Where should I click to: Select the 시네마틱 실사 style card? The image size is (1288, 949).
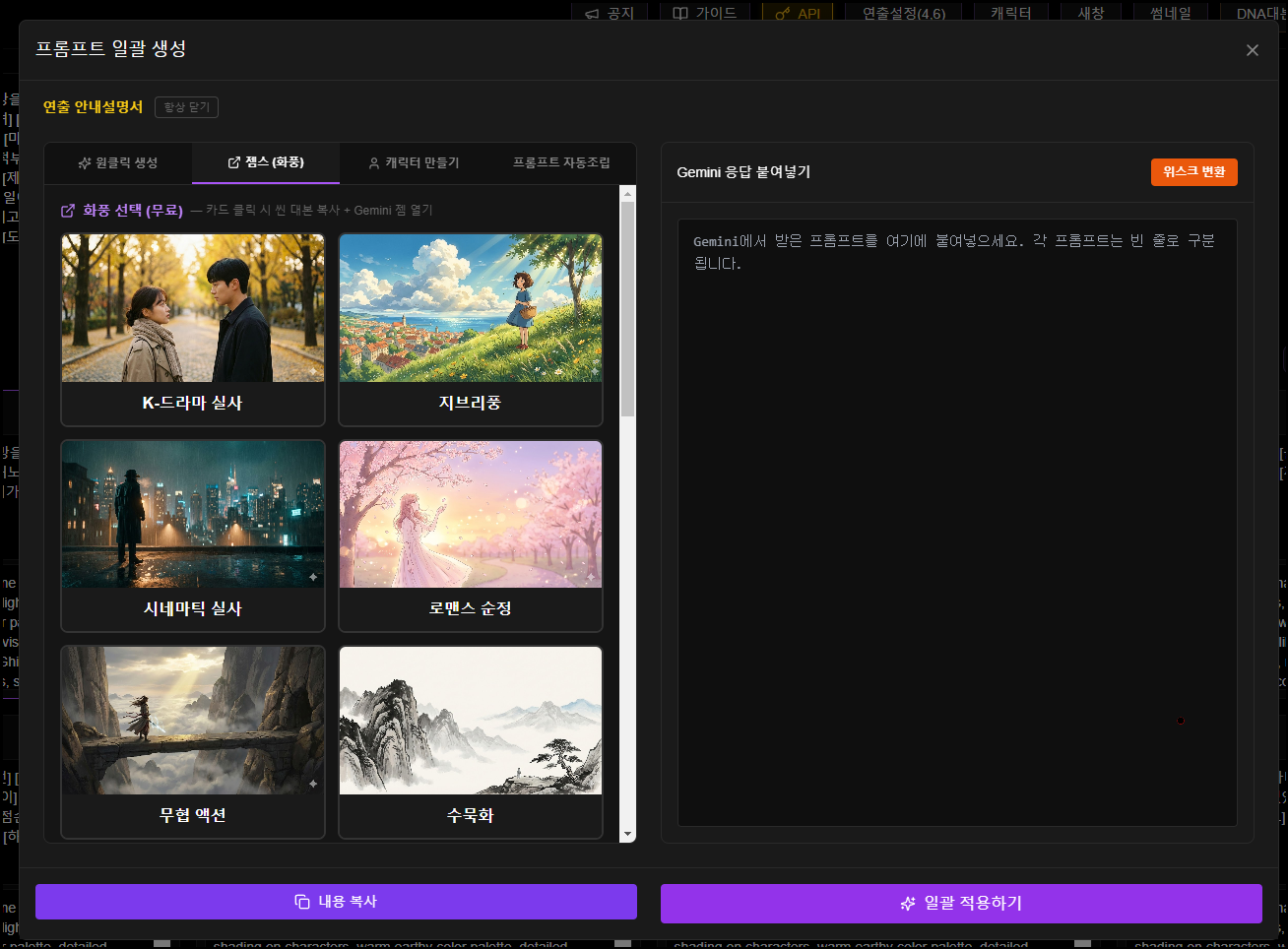[193, 535]
